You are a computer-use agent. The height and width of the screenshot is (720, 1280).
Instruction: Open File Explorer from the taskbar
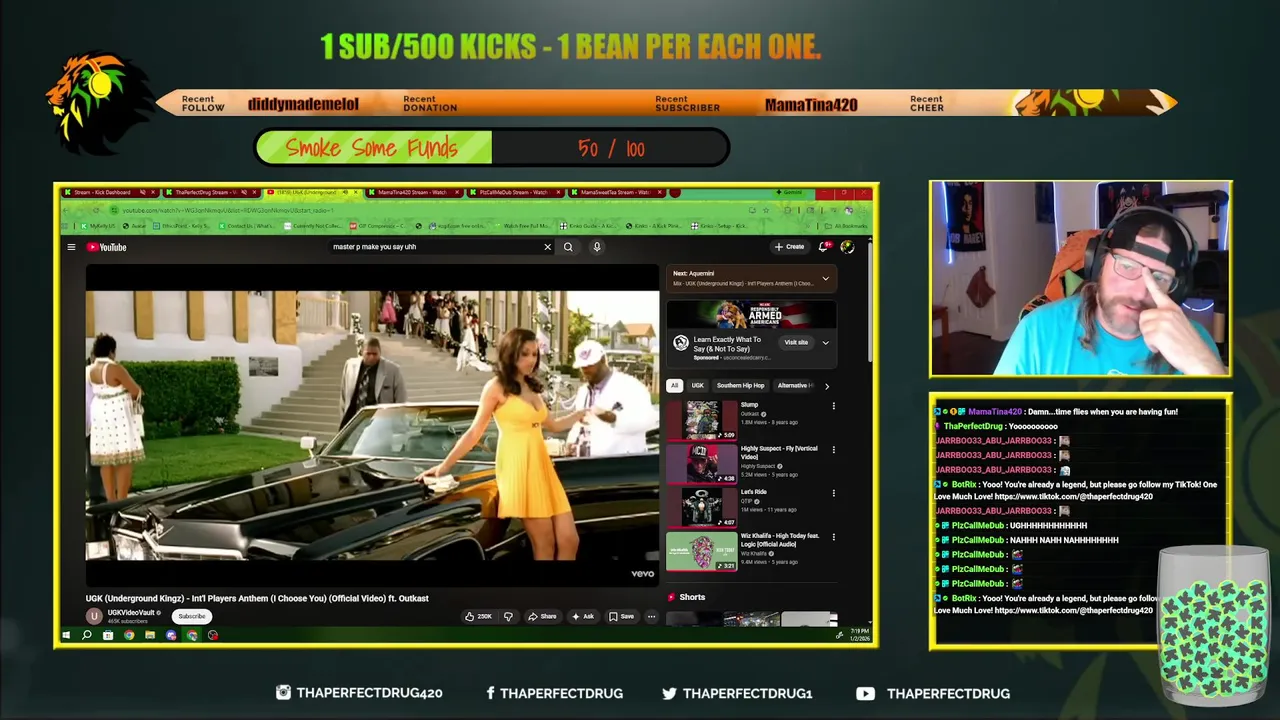pyautogui.click(x=150, y=635)
